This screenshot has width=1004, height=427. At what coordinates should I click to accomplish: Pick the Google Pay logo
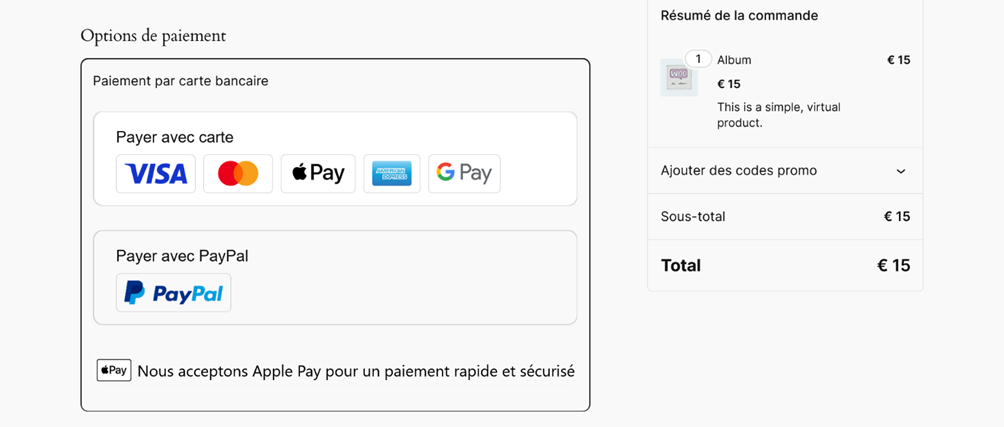point(464,174)
